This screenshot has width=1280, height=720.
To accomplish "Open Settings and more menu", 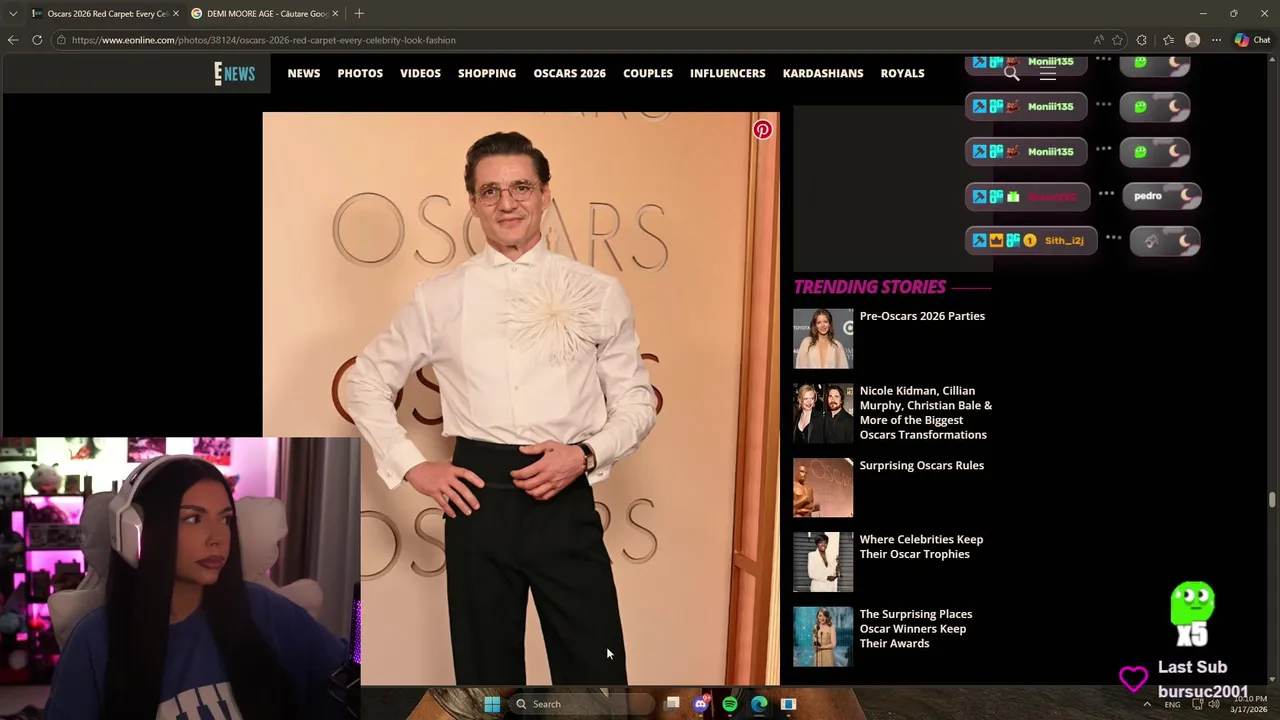I will coord(1216,40).
